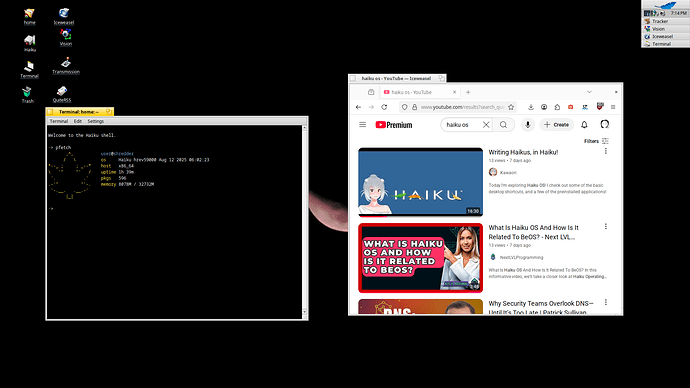Click the Terminal scrollbar up arrow

pos(305,128)
